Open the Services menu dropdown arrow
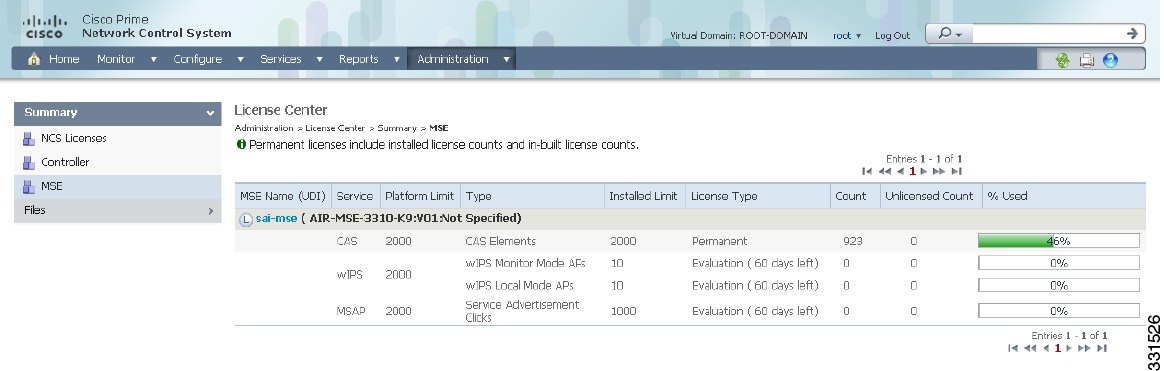 point(319,59)
